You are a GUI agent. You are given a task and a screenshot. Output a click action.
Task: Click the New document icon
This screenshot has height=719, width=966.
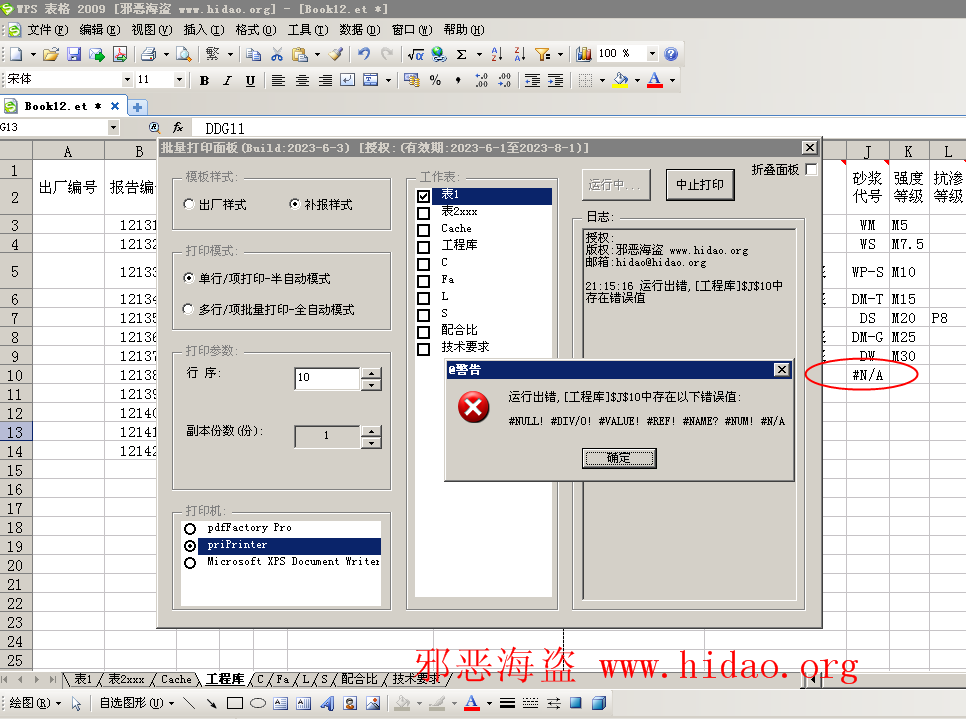coord(16,54)
